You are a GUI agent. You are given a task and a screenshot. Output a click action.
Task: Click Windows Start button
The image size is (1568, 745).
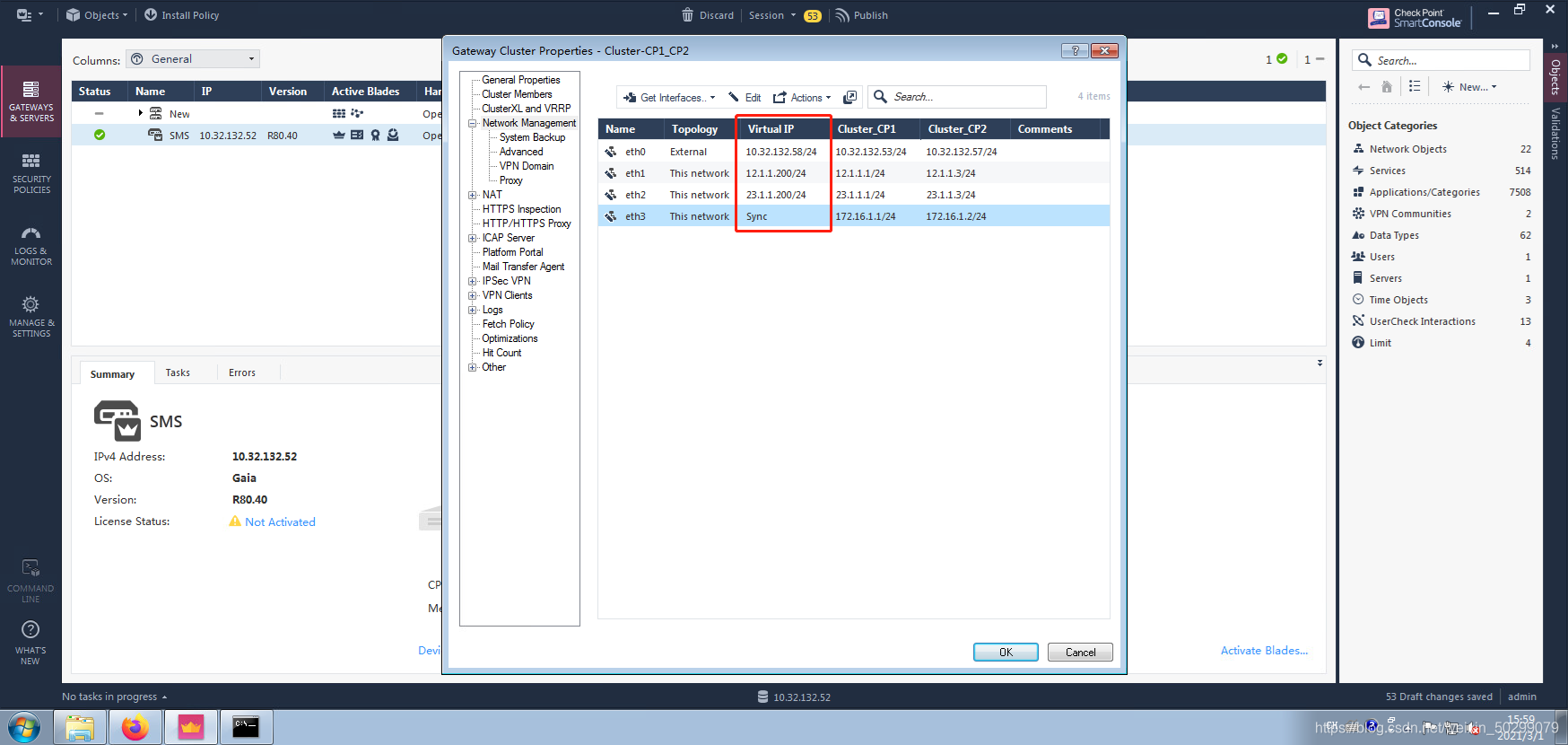pos(24,727)
